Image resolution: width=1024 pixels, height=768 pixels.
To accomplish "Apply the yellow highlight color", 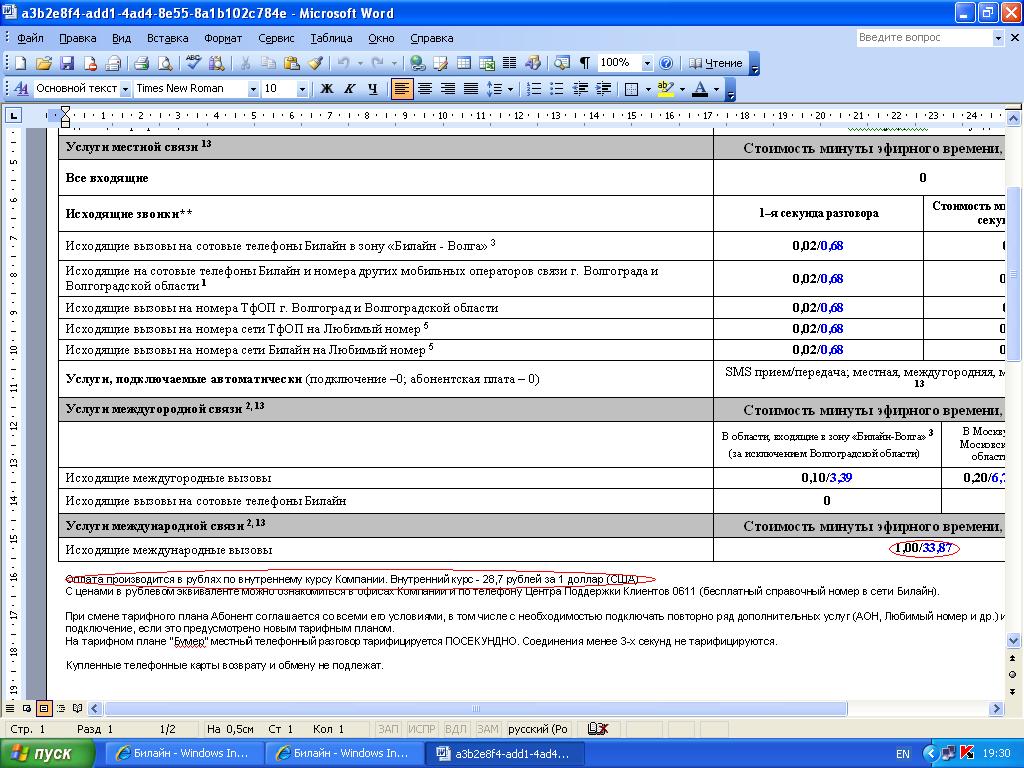I will click(667, 89).
